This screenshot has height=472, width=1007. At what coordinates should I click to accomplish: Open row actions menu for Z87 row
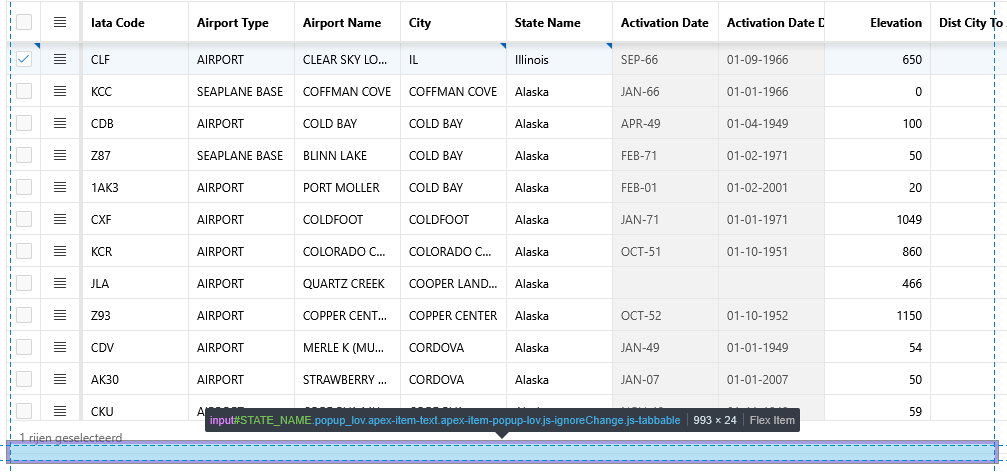(x=60, y=156)
